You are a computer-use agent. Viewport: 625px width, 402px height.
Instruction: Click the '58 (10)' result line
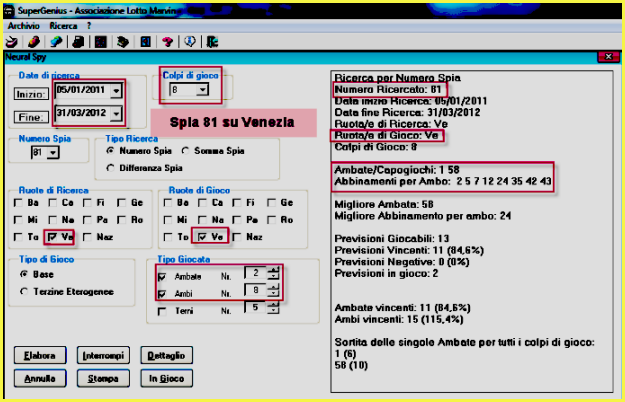coord(351,365)
